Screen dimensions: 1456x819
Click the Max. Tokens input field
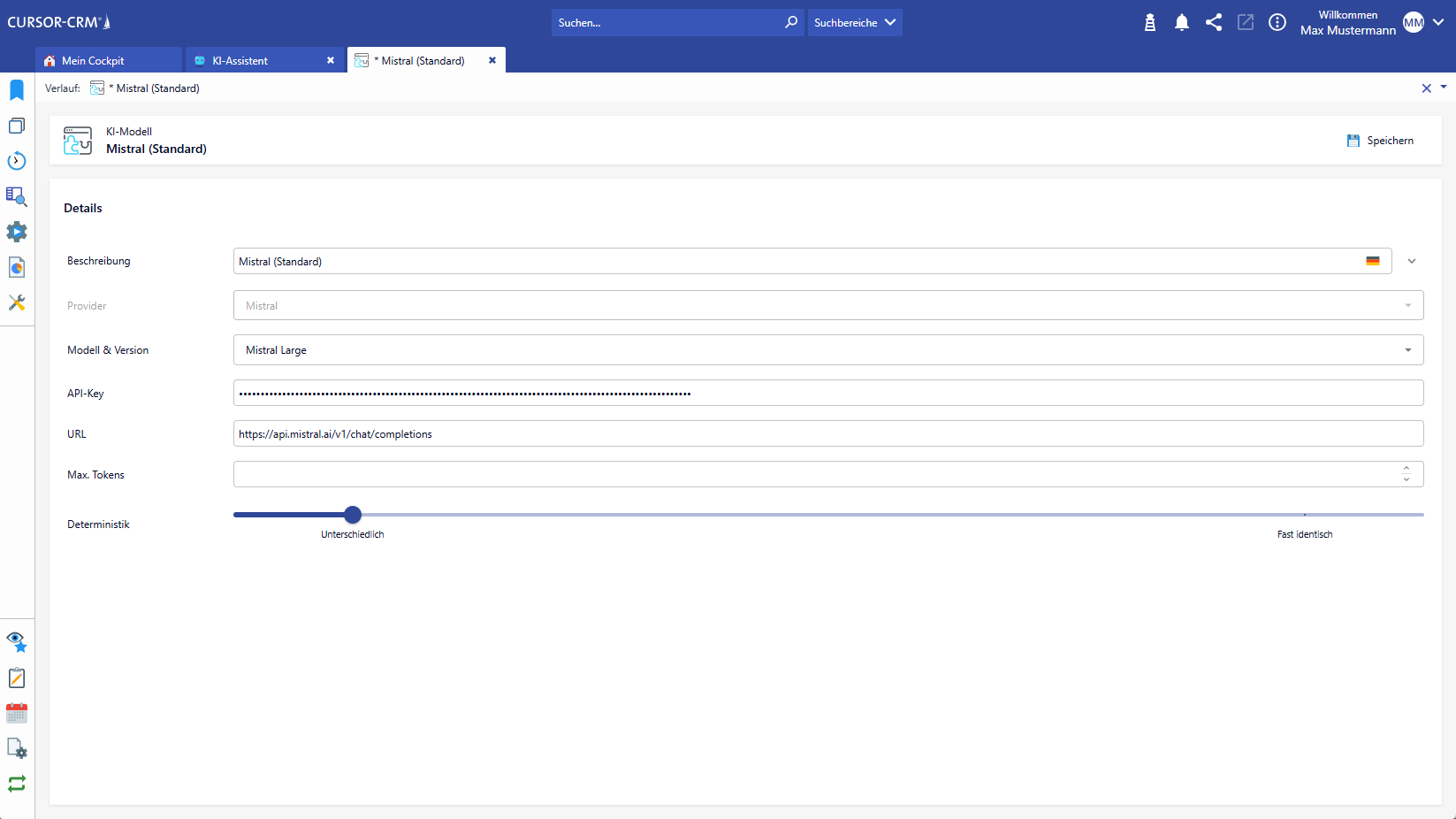click(813, 475)
